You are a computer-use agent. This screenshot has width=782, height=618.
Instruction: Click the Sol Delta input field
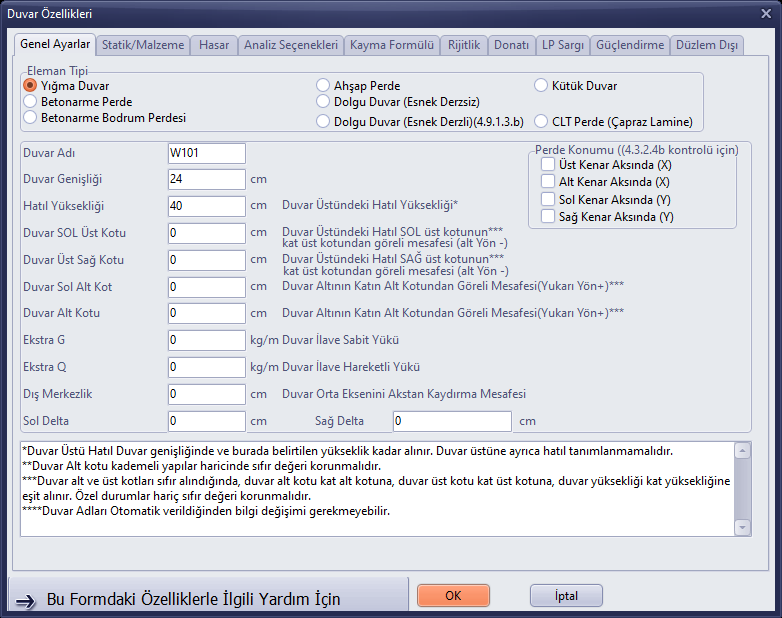pyautogui.click(x=206, y=421)
